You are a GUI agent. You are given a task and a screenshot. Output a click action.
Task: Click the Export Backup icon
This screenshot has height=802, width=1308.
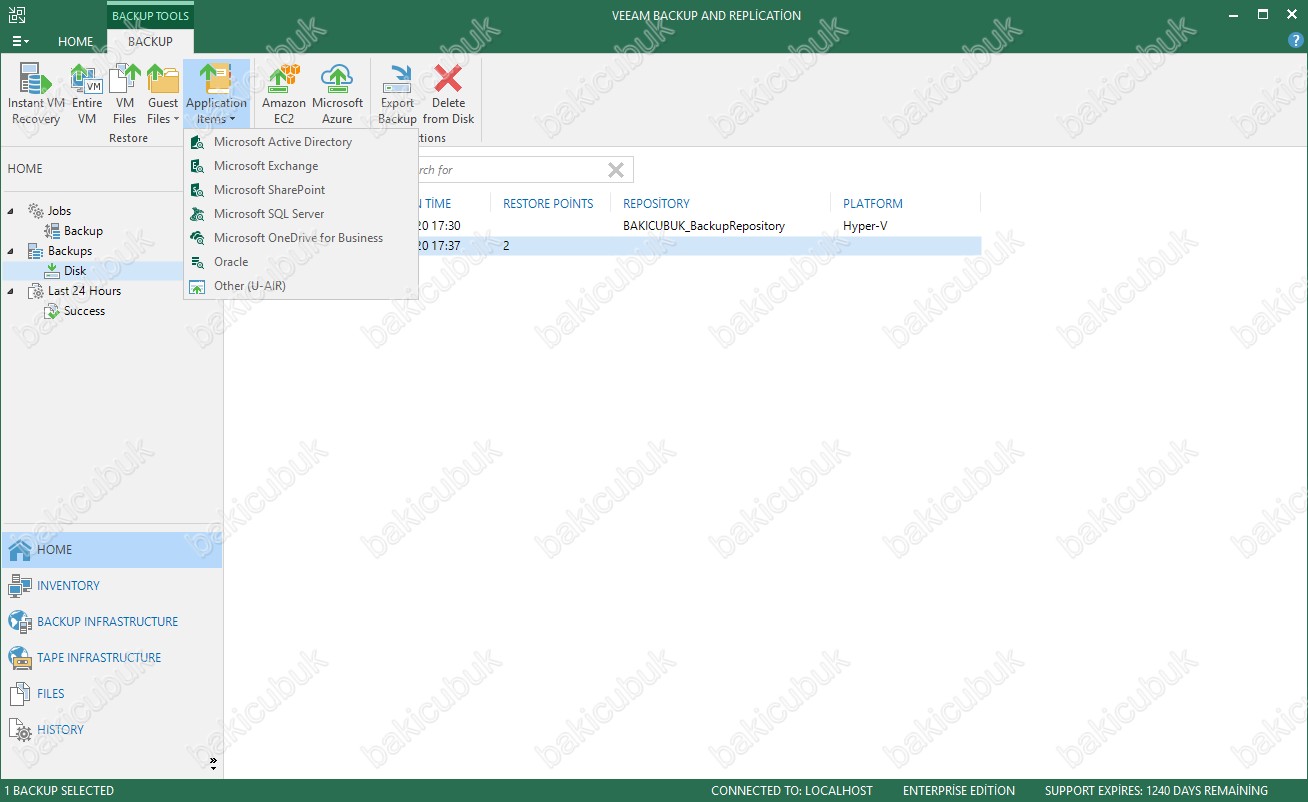point(397,94)
